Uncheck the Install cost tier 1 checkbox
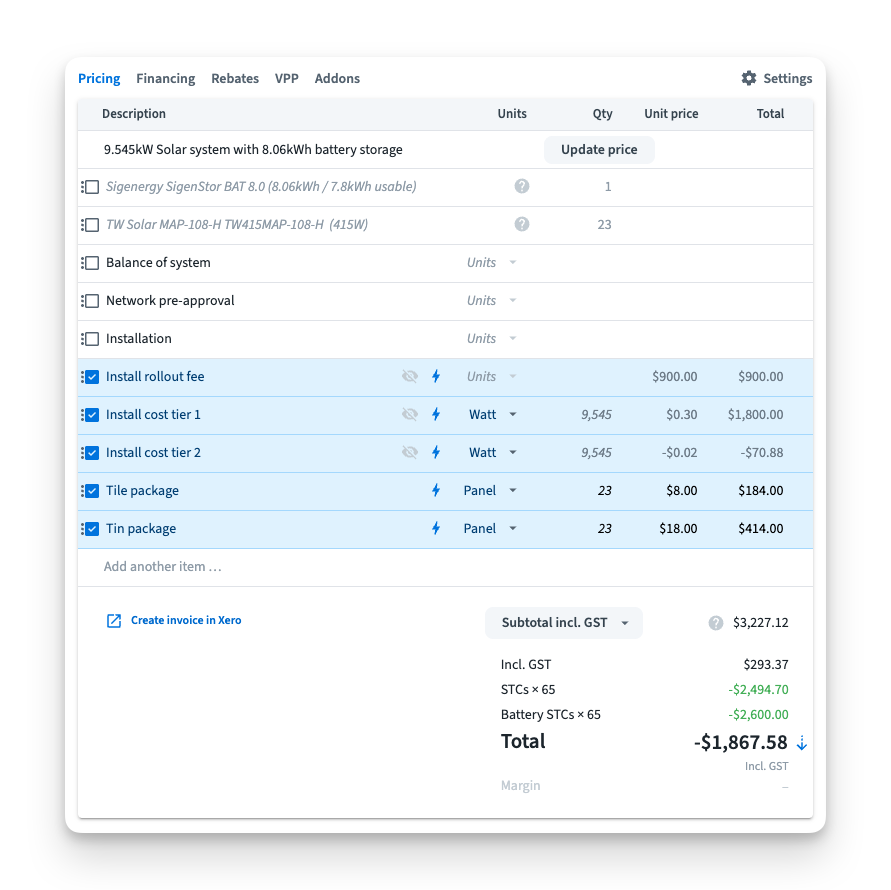The image size is (891, 890). coord(92,415)
